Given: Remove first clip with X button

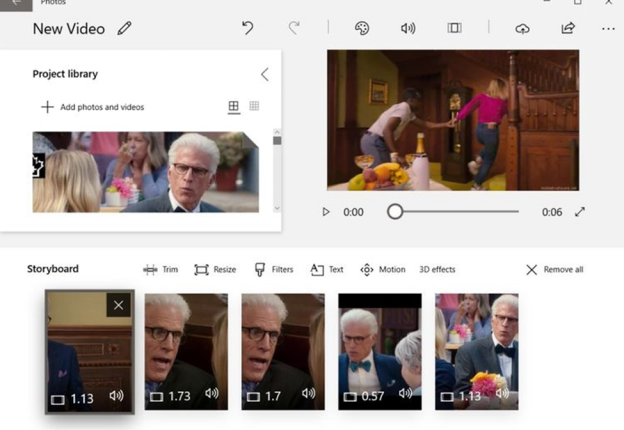Looking at the screenshot, I should (119, 305).
